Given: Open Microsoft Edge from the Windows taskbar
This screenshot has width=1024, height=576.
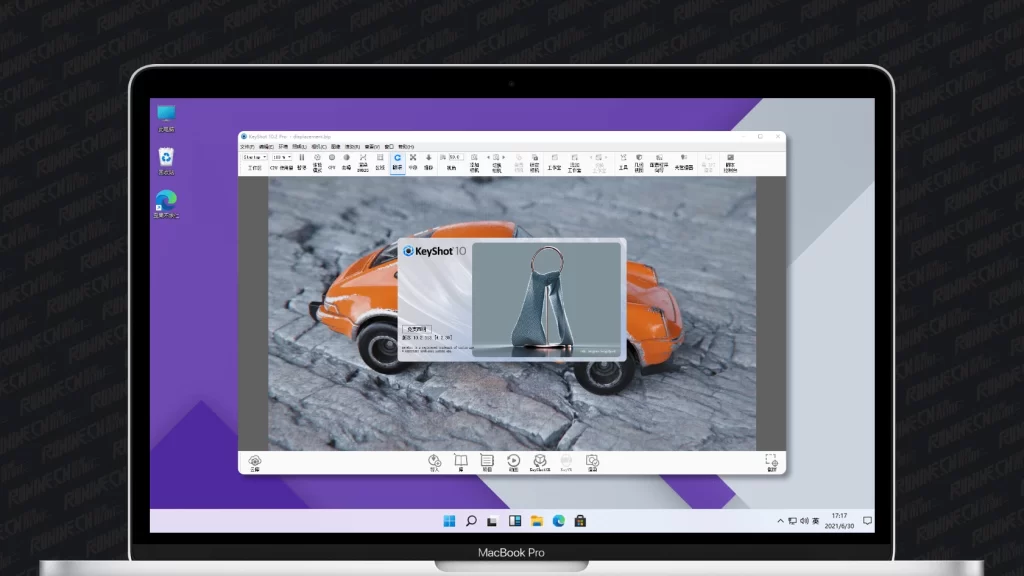Looking at the screenshot, I should [558, 521].
